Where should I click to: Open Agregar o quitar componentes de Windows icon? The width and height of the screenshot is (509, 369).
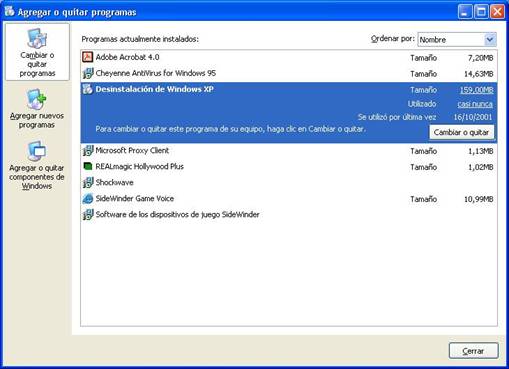[x=37, y=151]
